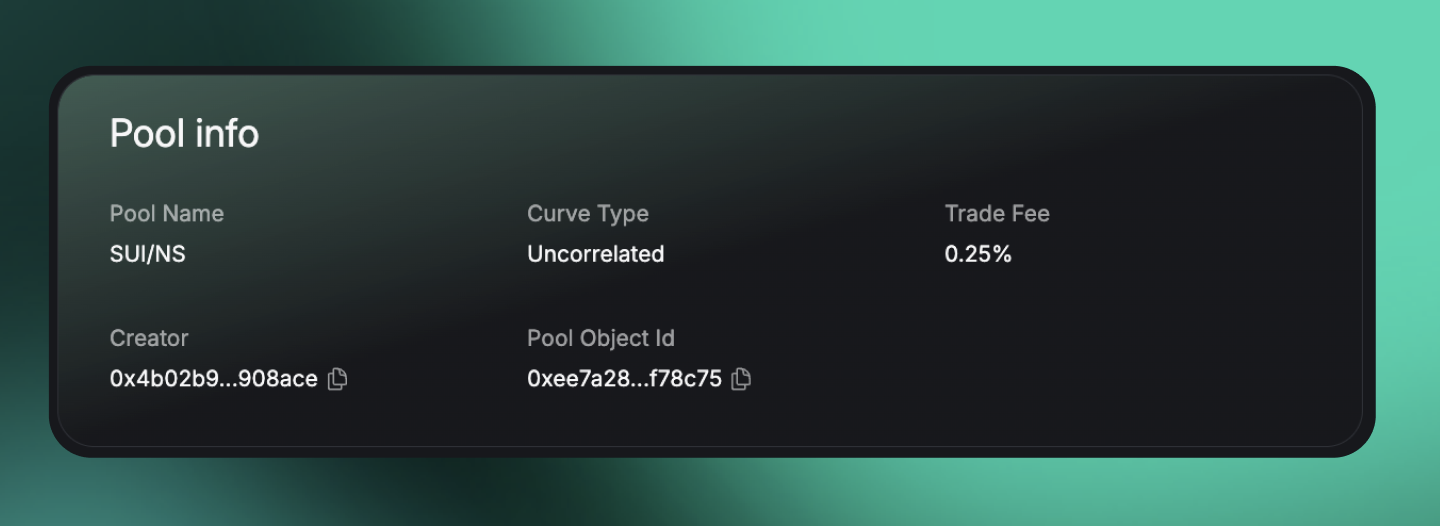Select the SUI/NS pool name value
The image size is (1440, 526).
pyautogui.click(x=147, y=254)
